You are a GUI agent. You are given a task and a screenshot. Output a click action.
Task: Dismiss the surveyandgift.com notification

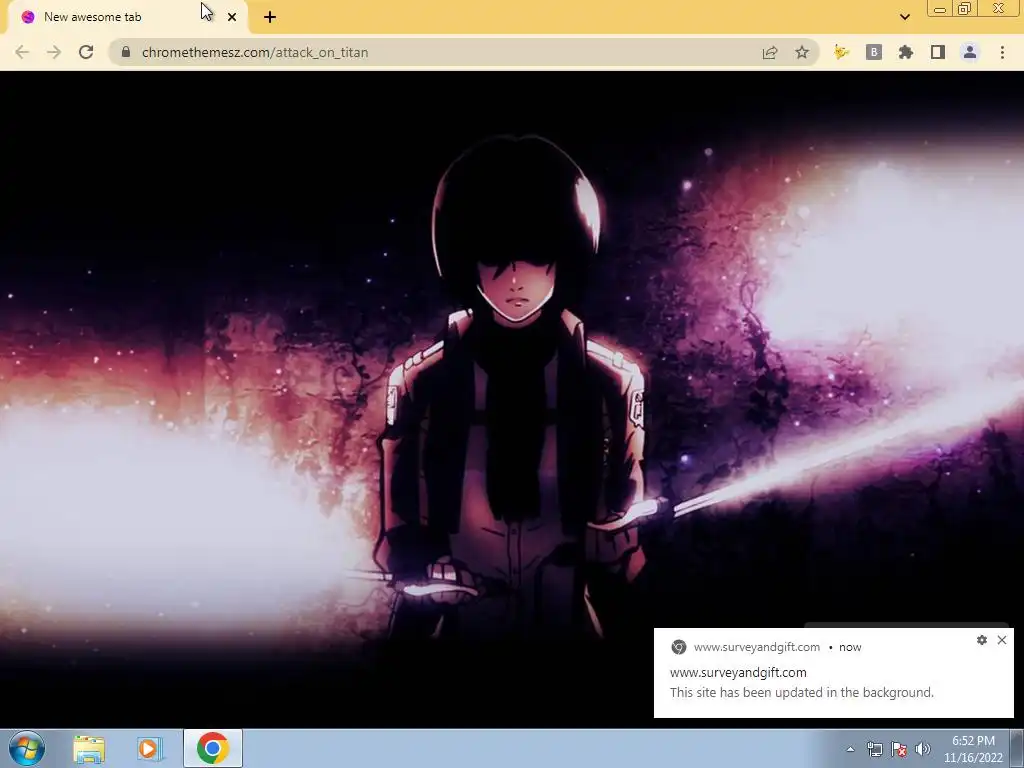pyautogui.click(x=1002, y=640)
